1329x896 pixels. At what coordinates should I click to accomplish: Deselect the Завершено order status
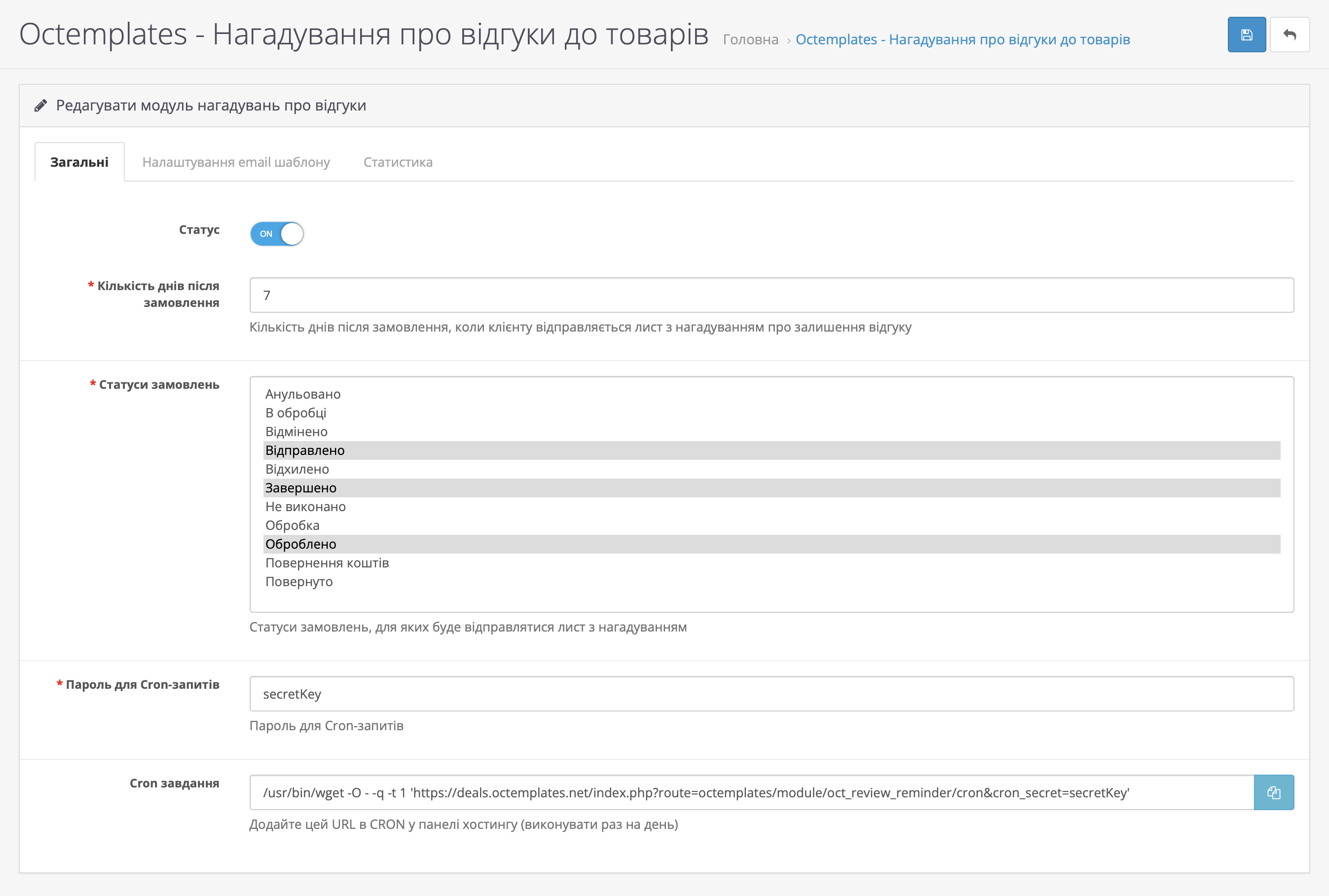tap(301, 488)
